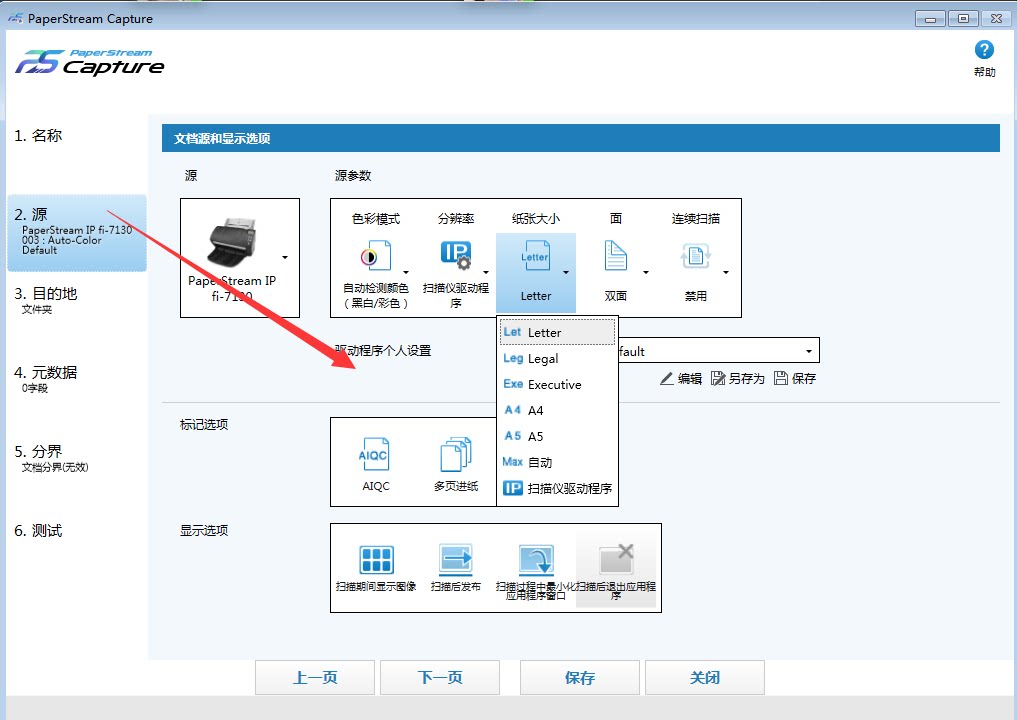Viewport: 1017px width, 720px height.
Task: Choose A5 from paper size list
Action: [x=557, y=436]
